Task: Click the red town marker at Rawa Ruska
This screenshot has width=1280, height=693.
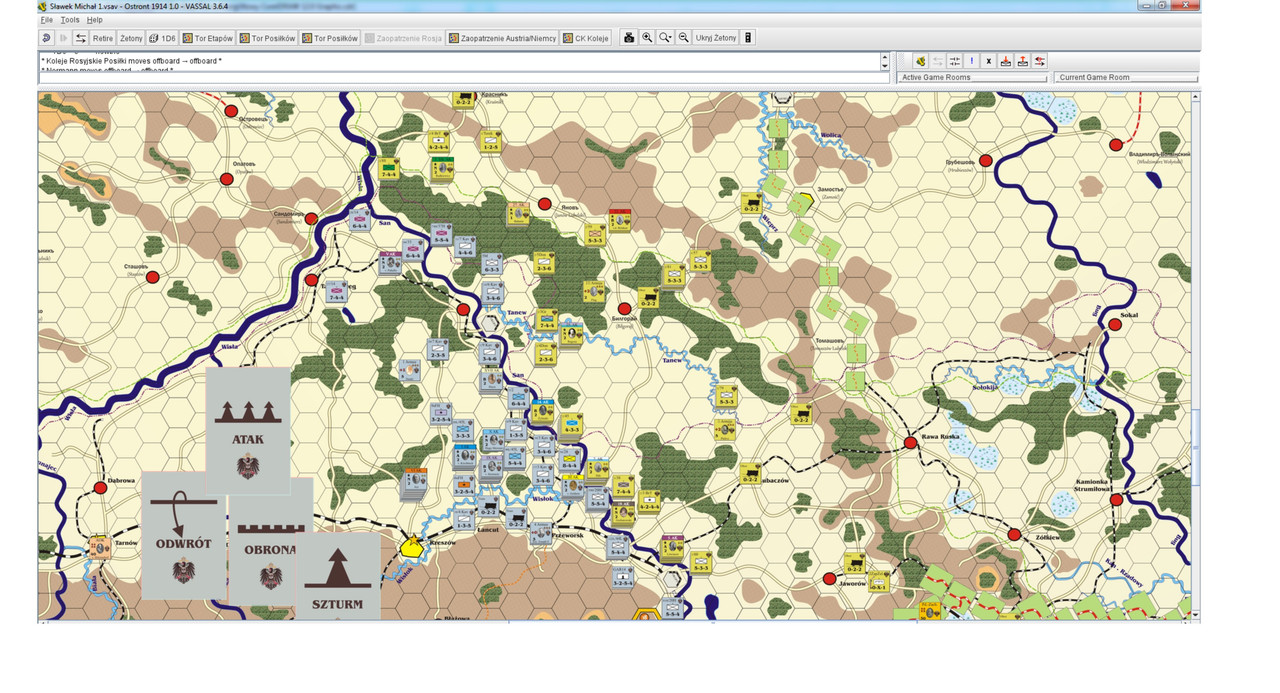Action: click(911, 442)
